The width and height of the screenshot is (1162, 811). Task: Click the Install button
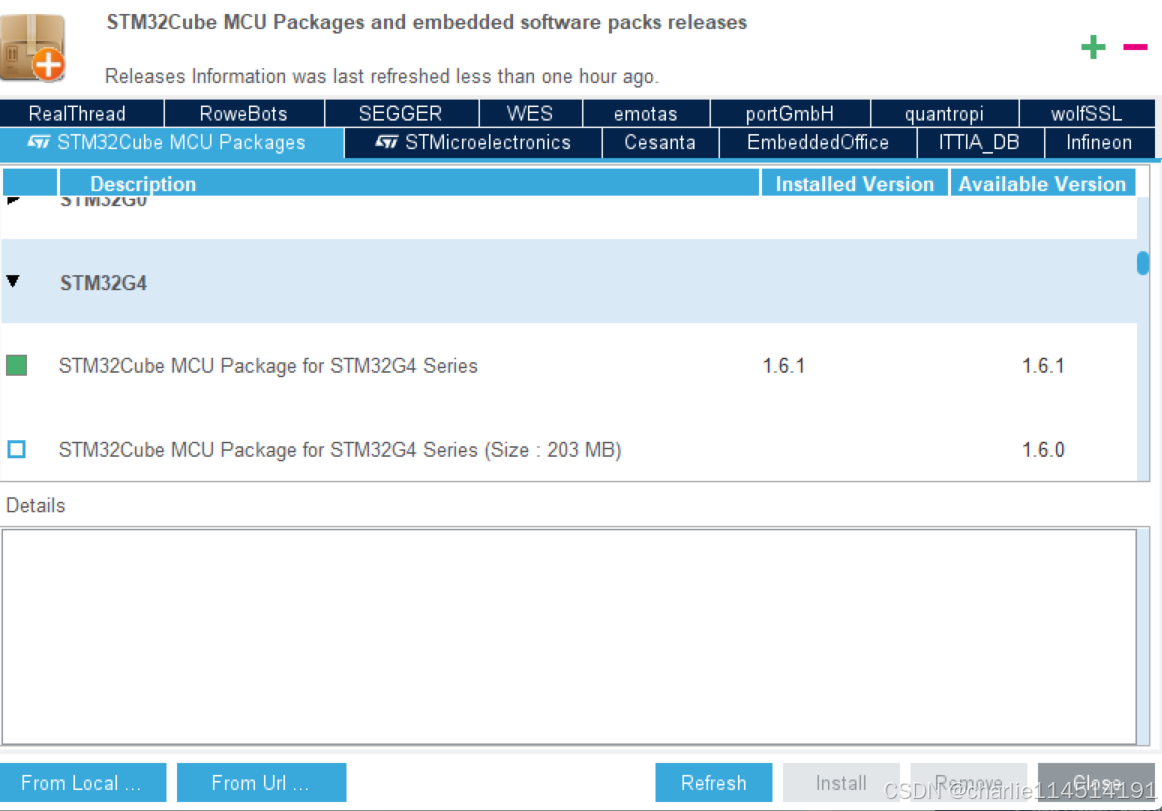coord(841,783)
